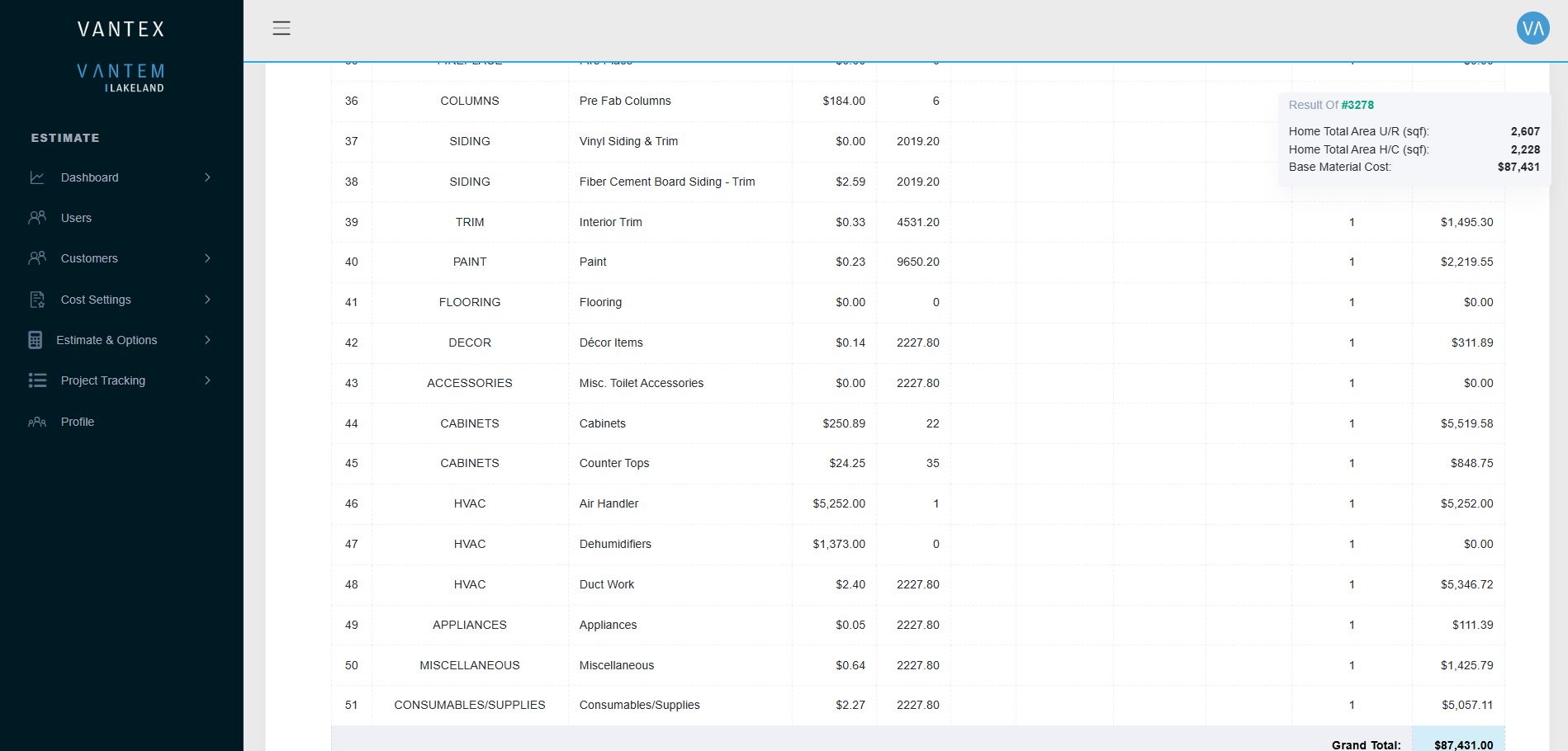Image resolution: width=1568 pixels, height=751 pixels.
Task: Select the MISCELLANEOUS category cell
Action: 470,665
